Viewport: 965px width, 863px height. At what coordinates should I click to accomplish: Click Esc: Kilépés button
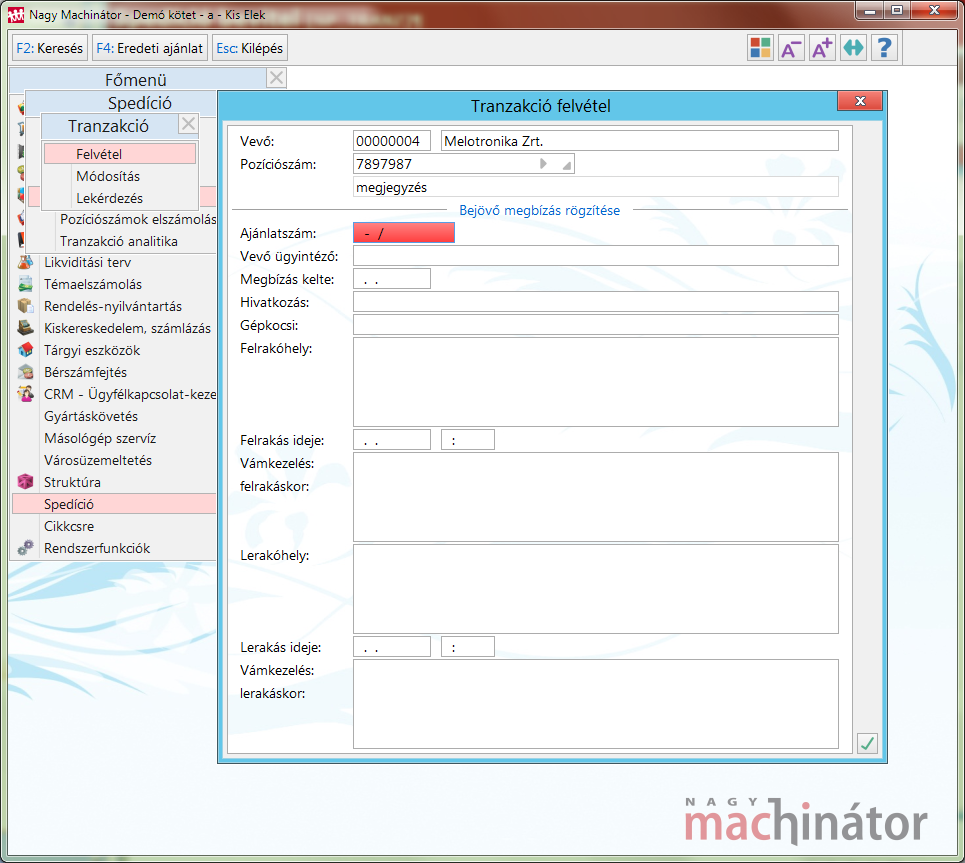249,48
